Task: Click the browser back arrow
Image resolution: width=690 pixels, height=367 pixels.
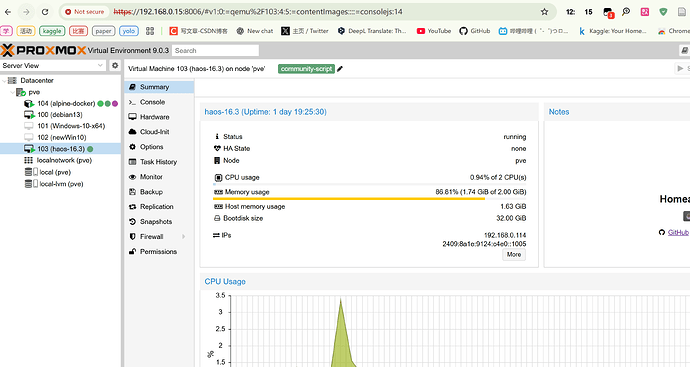Action: 8,12
